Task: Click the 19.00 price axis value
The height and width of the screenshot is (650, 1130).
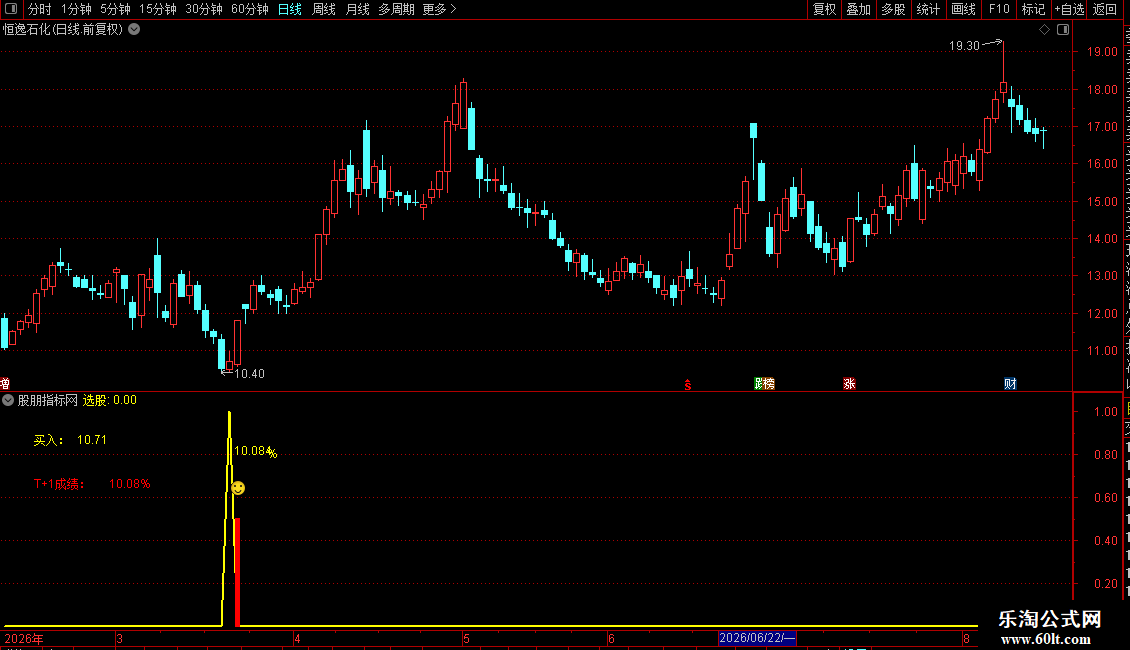Action: coord(1102,52)
